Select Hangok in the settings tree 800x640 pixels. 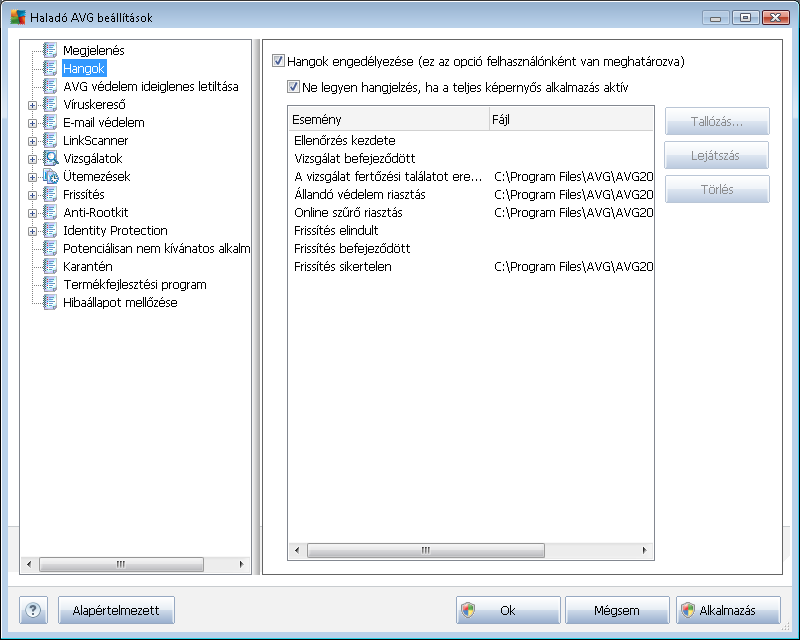(84, 68)
